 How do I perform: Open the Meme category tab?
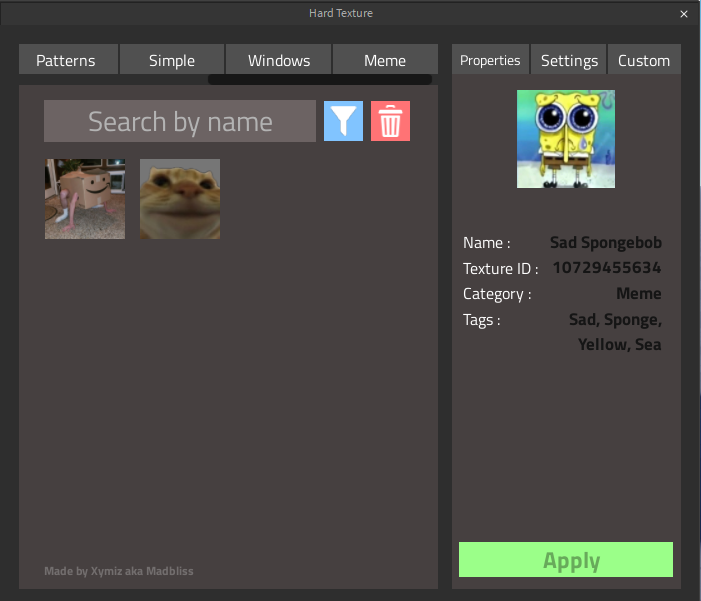(385, 59)
